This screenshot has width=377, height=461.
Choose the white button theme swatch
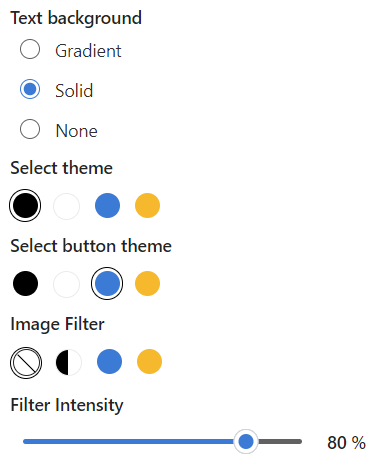point(66,284)
